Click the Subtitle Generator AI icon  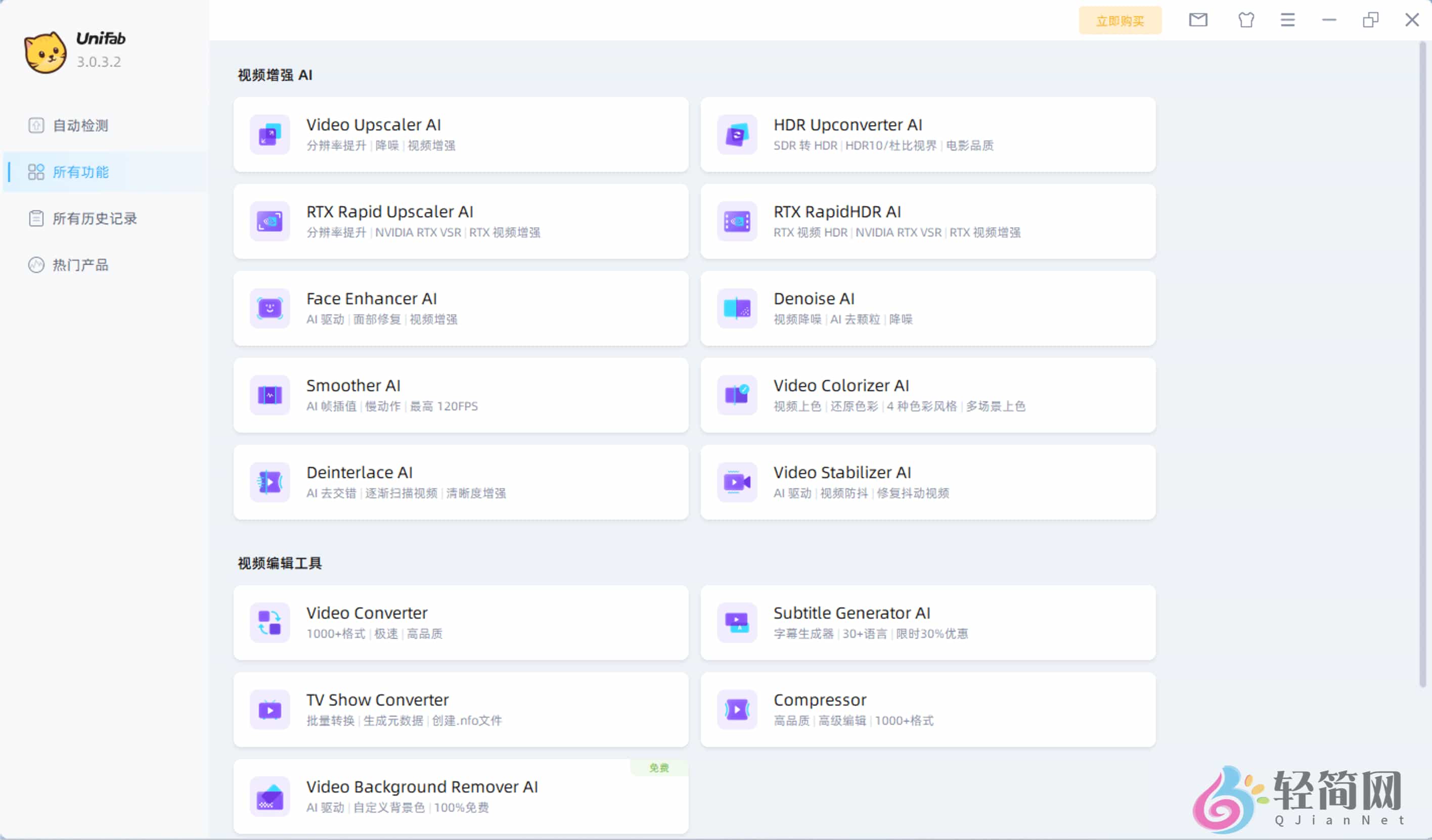click(737, 623)
